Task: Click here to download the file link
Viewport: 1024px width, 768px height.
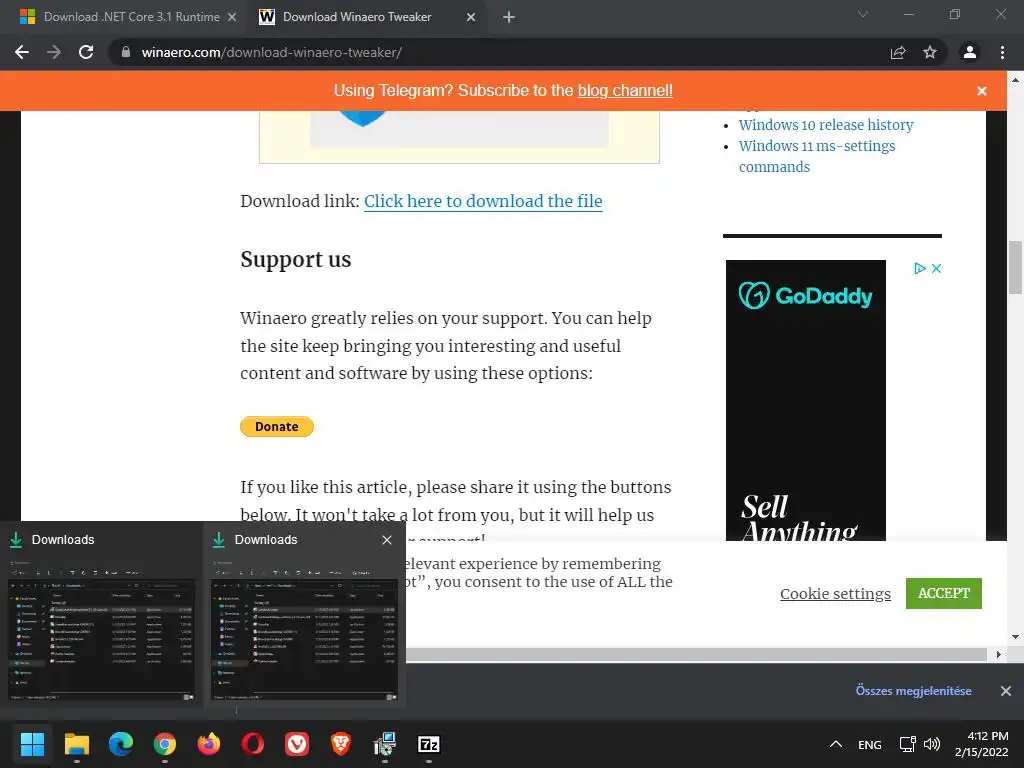Action: pos(483,201)
